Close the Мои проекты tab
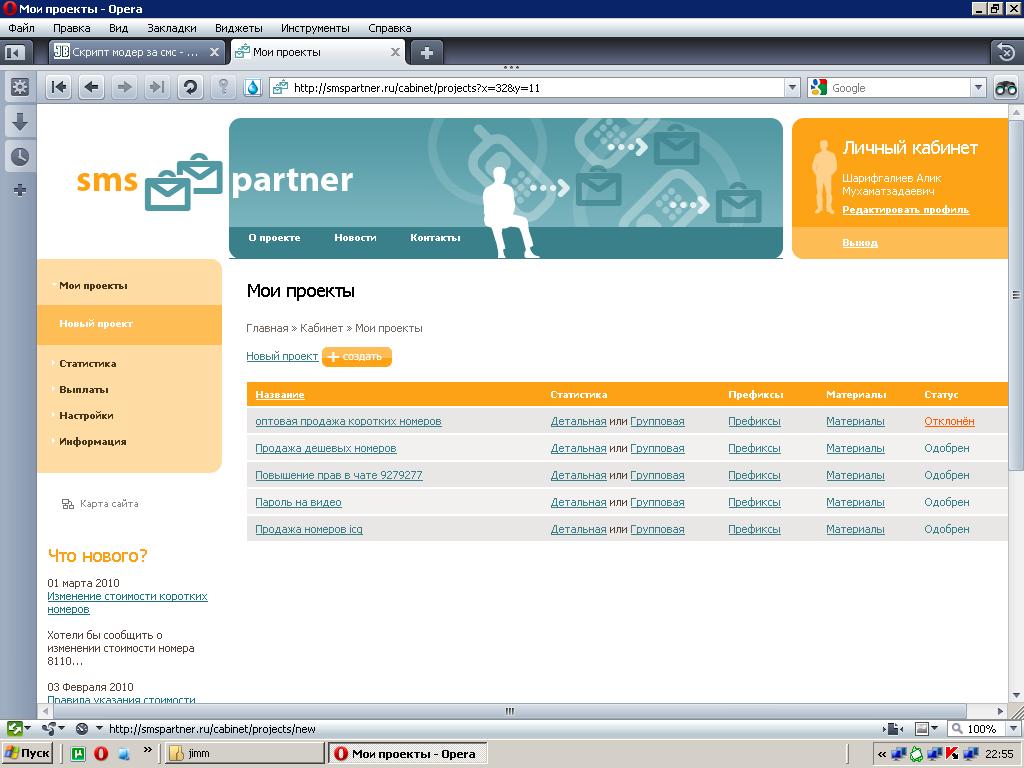Screen dimensions: 1024x768 (x=395, y=52)
